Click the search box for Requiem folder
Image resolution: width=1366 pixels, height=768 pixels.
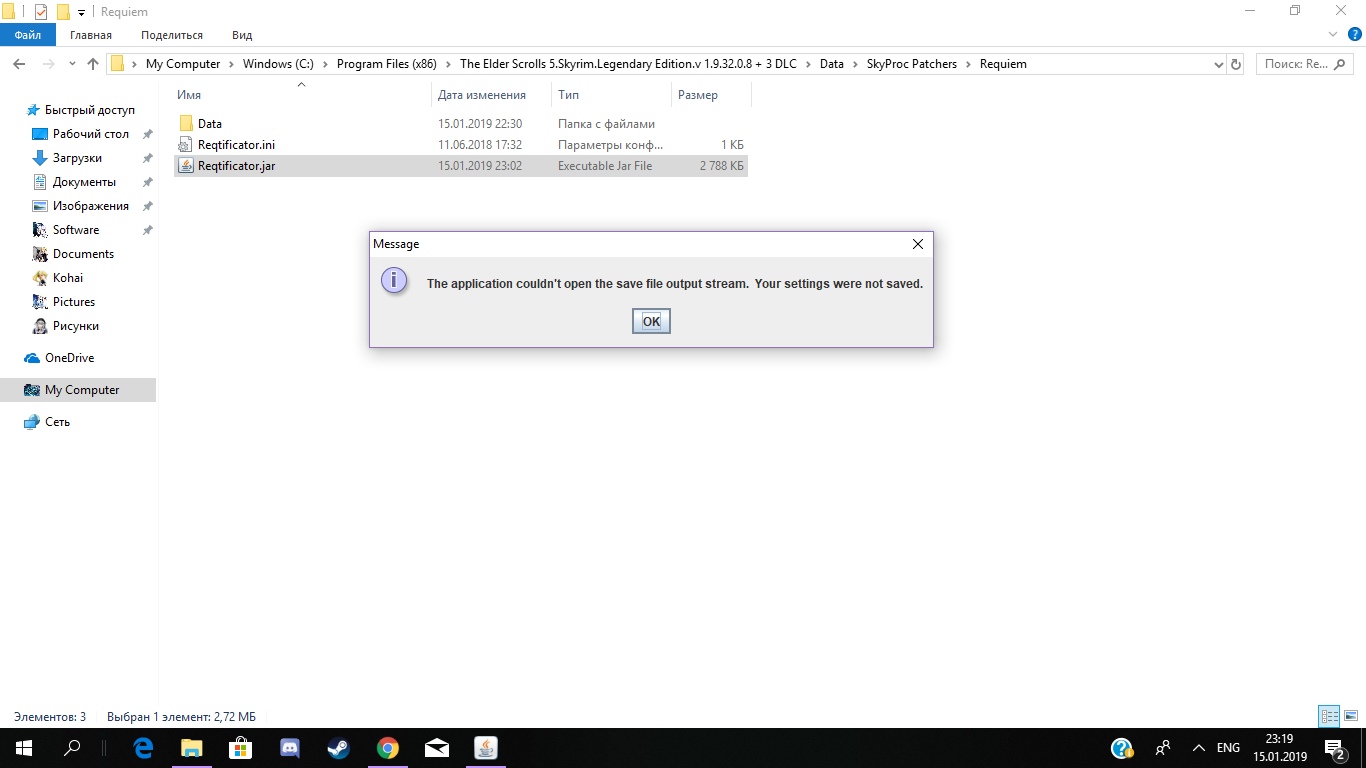point(1306,64)
